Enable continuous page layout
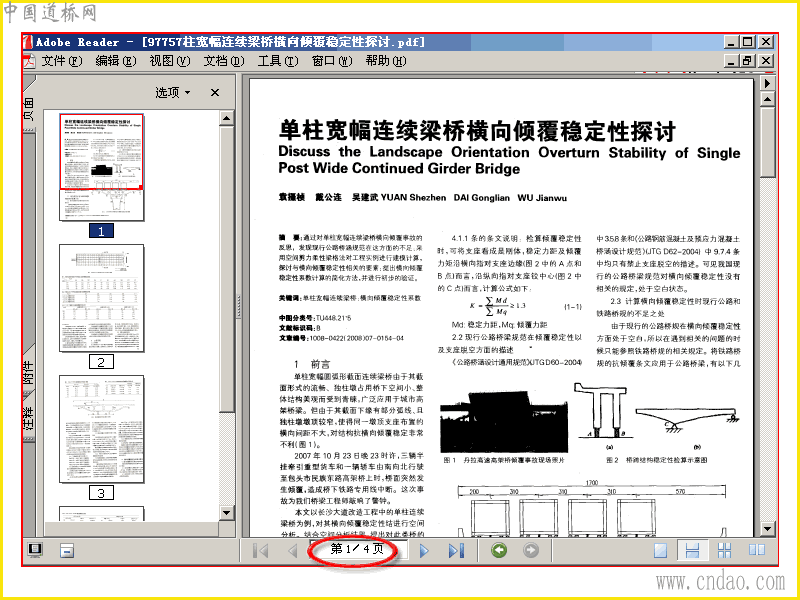This screenshot has height=600, width=800. 692,550
